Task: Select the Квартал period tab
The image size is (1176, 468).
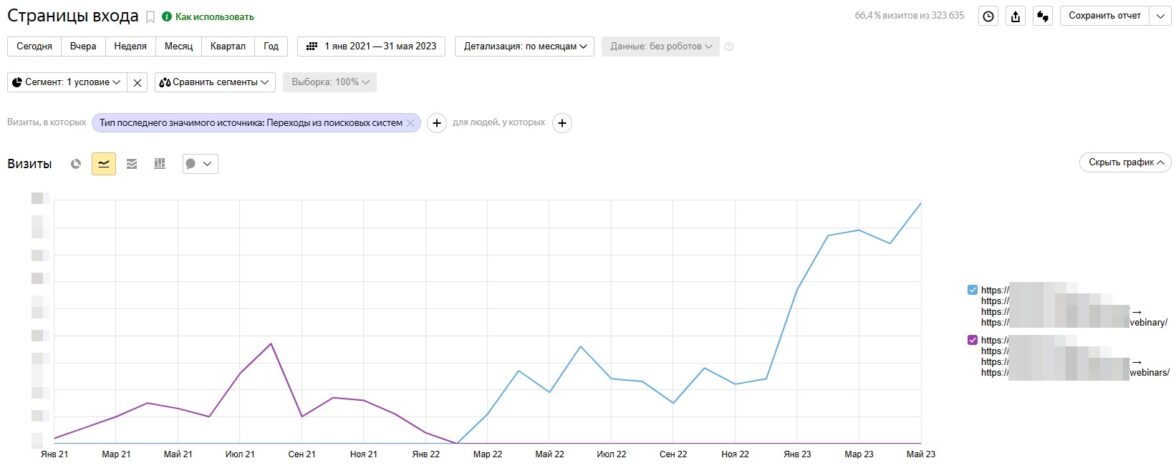Action: pos(228,46)
